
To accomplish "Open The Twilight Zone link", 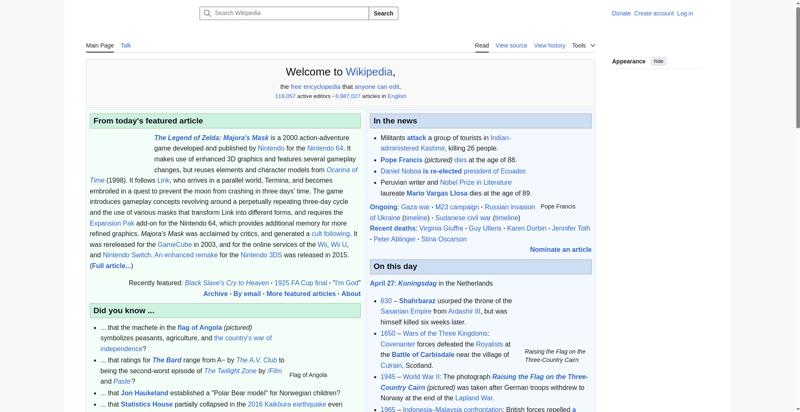I will tap(230, 371).
